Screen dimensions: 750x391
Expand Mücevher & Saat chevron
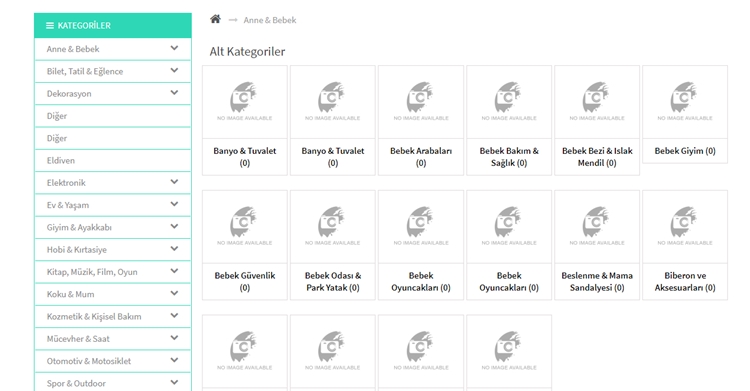174,338
